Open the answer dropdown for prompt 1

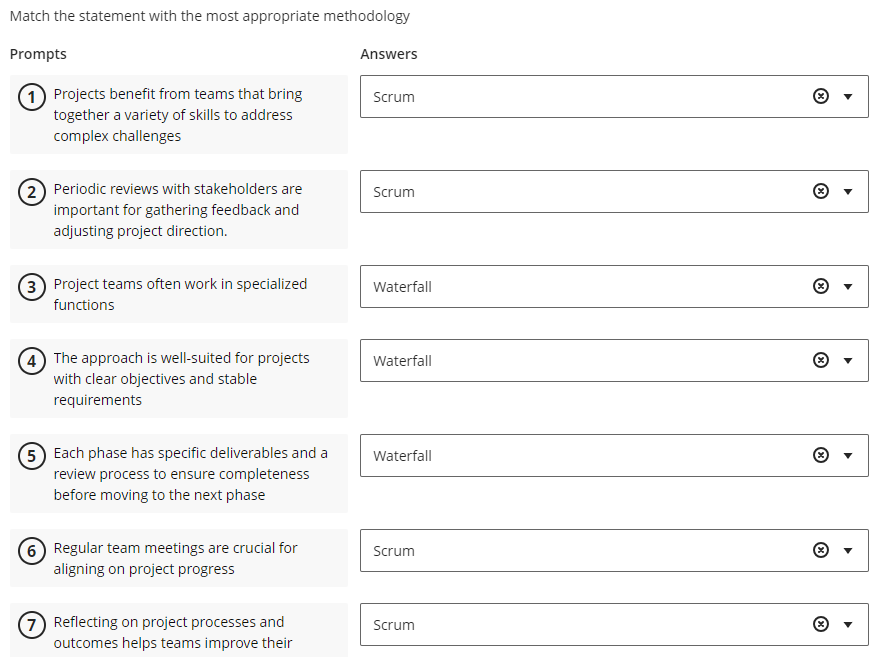point(850,96)
